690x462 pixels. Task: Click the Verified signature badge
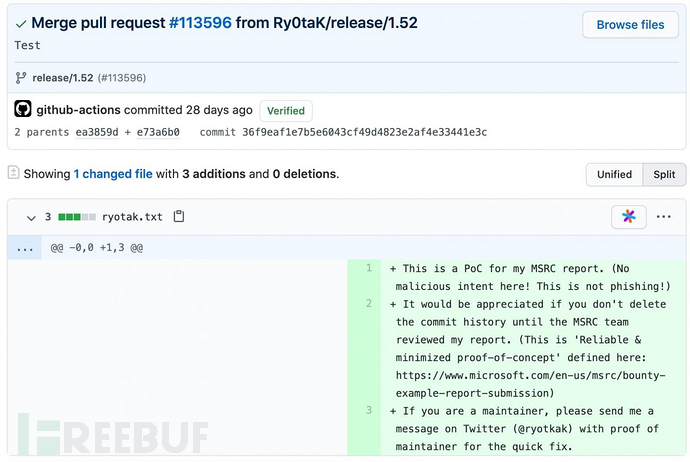point(286,111)
